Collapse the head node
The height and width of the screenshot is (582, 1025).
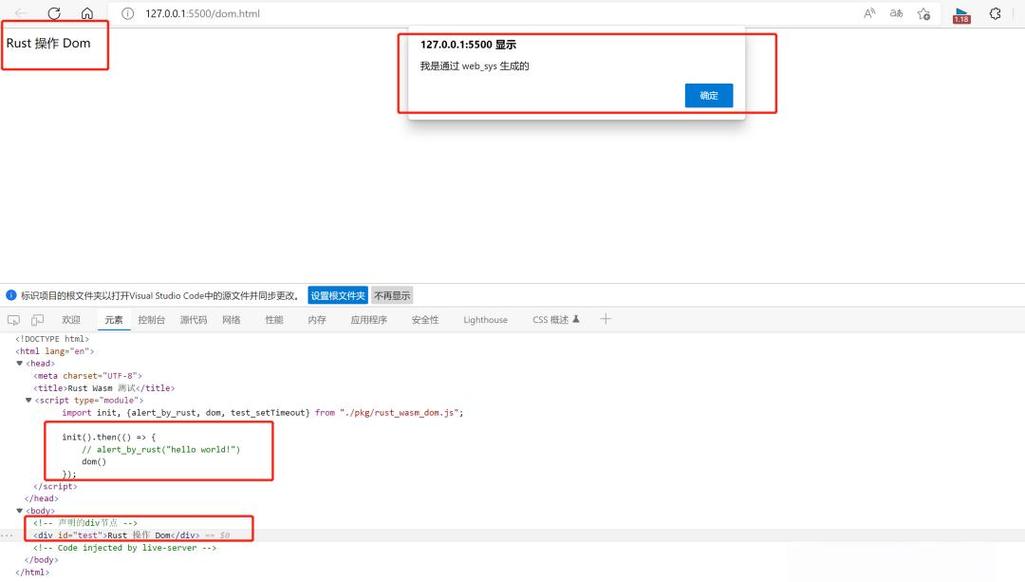coord(20,363)
